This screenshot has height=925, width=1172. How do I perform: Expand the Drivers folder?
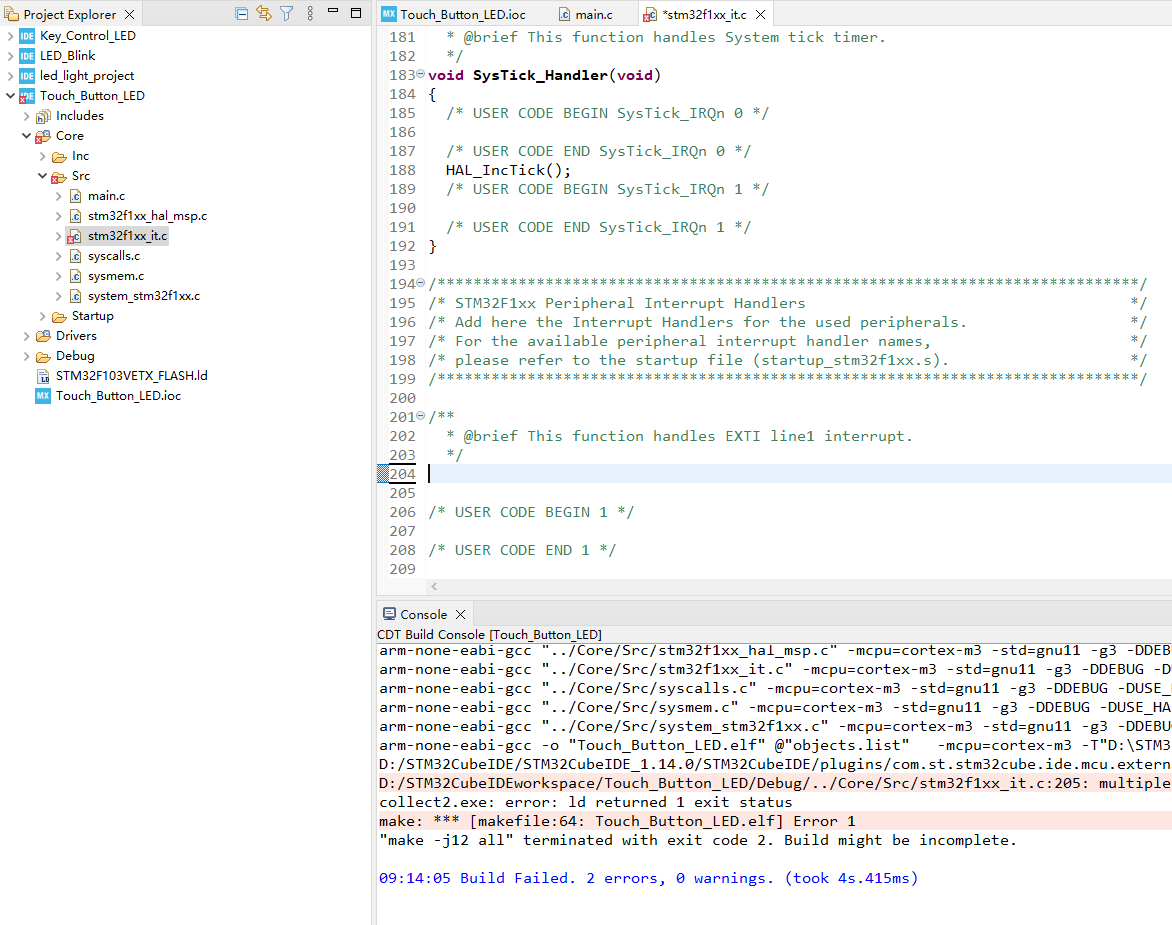(26, 336)
